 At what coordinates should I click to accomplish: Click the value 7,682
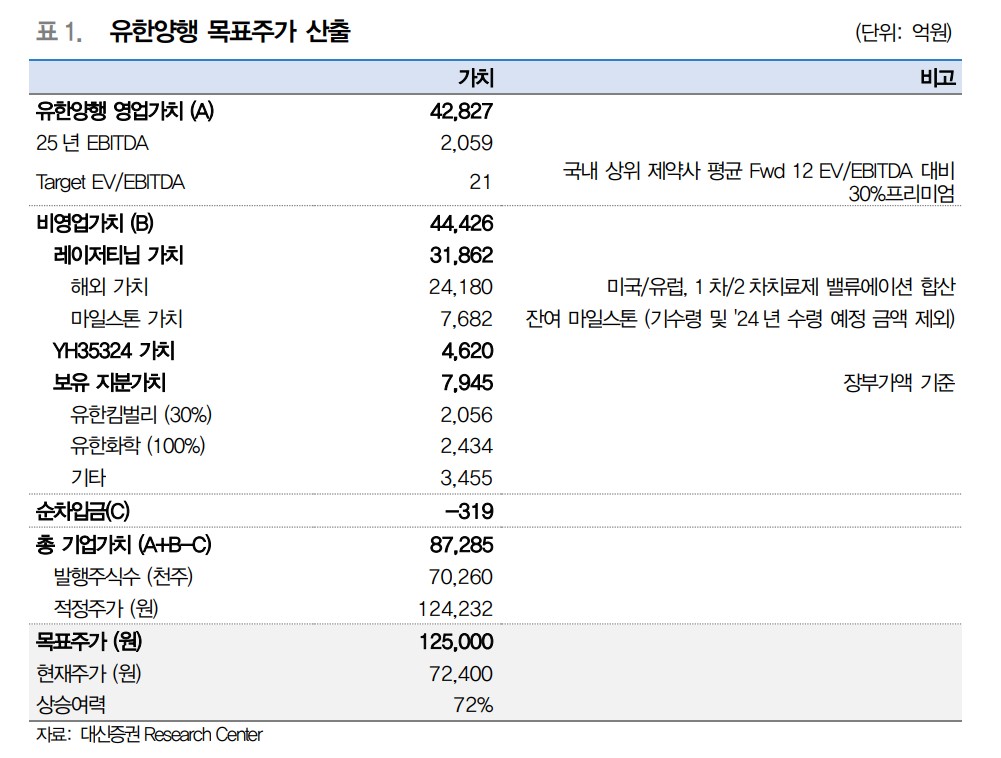[x=466, y=319]
